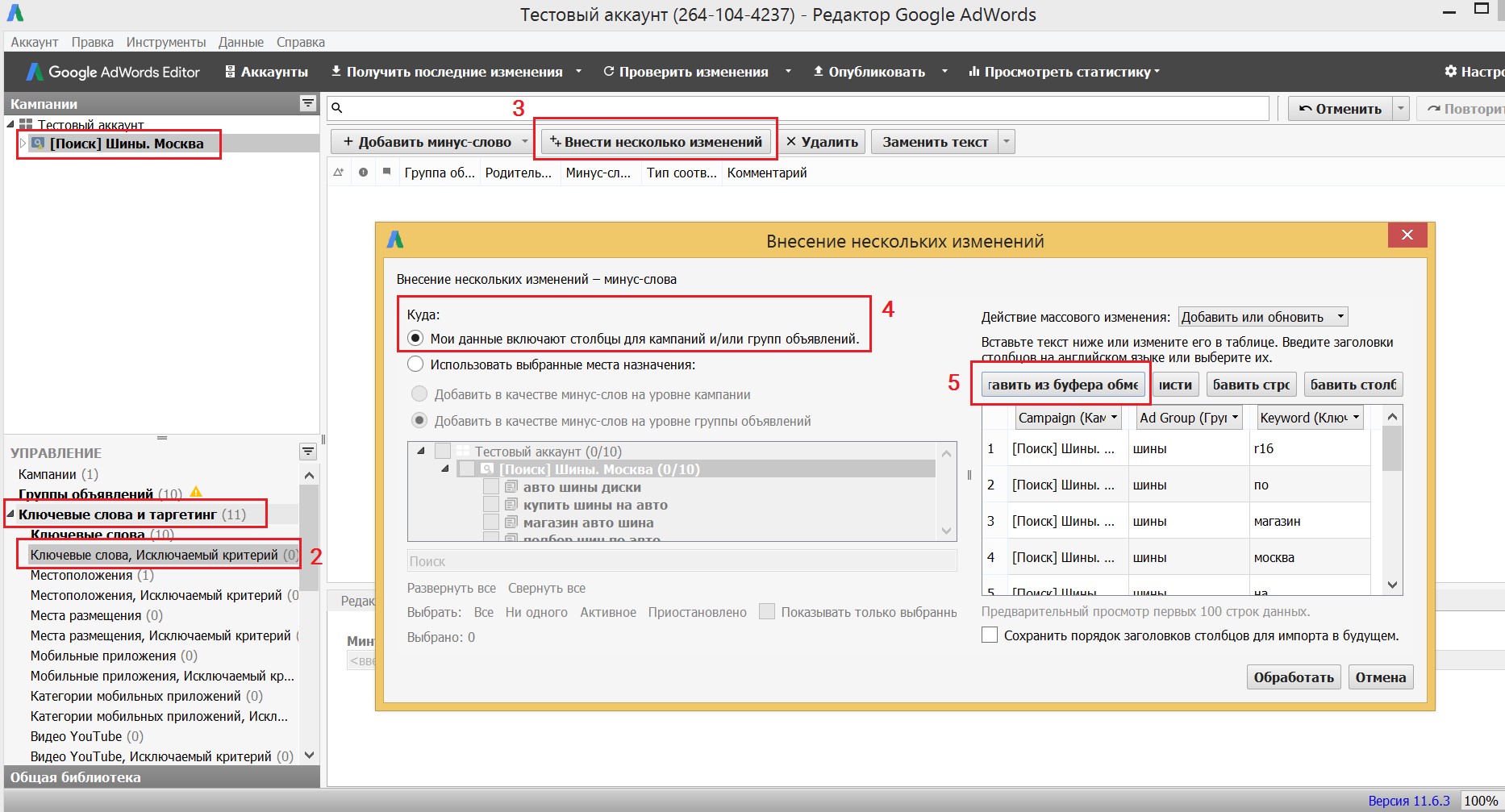Tick the Тестовый аккаунт (0/10) checkbox
Screen dimensions: 1505x812
click(443, 451)
